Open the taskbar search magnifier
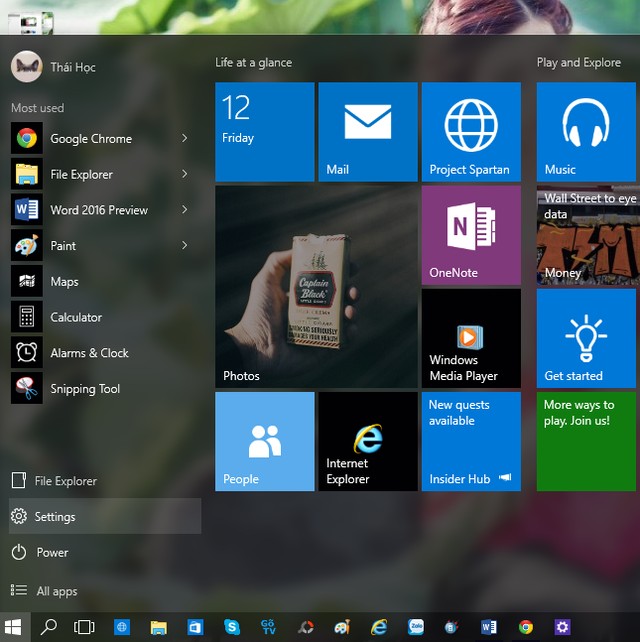The height and width of the screenshot is (642, 640). point(49,627)
